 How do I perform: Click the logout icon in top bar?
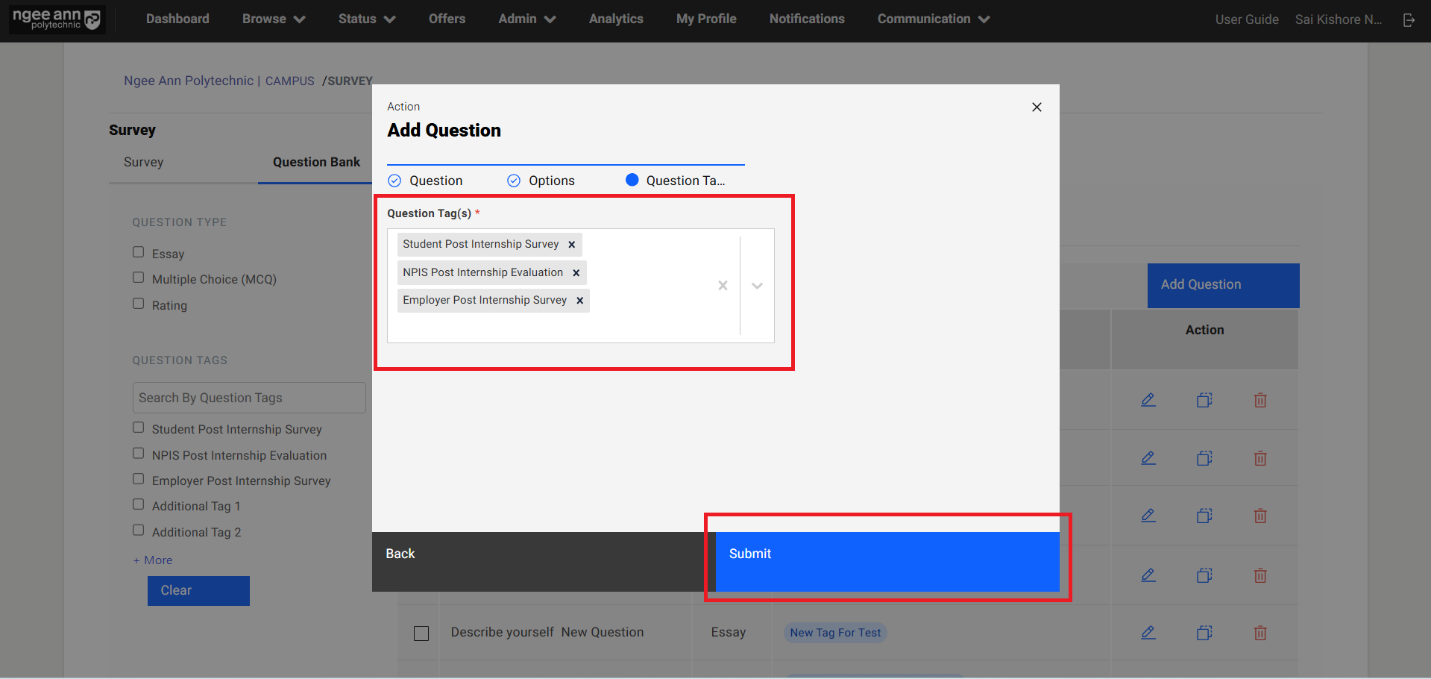coord(1409,20)
